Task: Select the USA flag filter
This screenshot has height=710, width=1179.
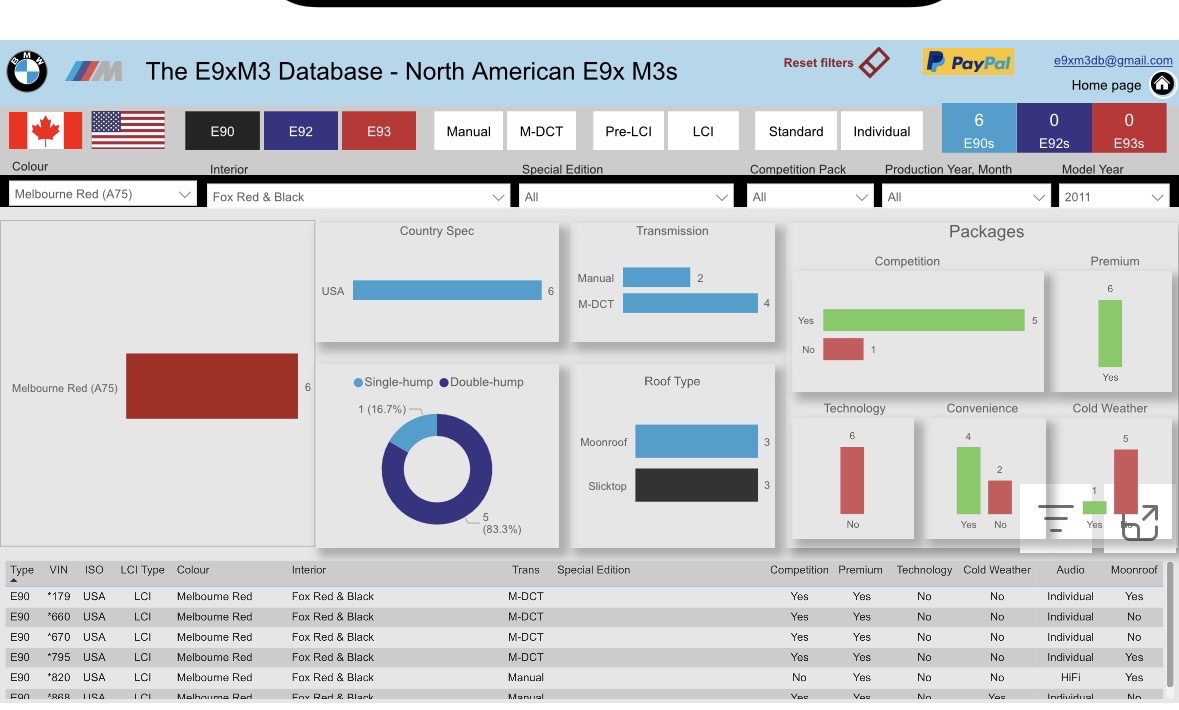Action: click(128, 130)
